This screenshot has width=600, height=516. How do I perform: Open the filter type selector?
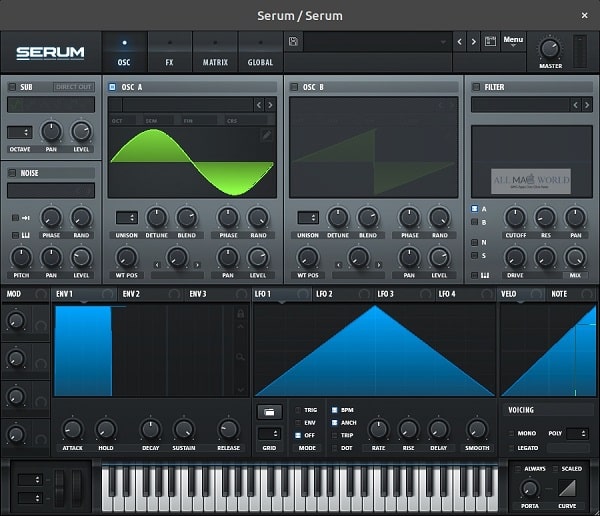[520, 105]
